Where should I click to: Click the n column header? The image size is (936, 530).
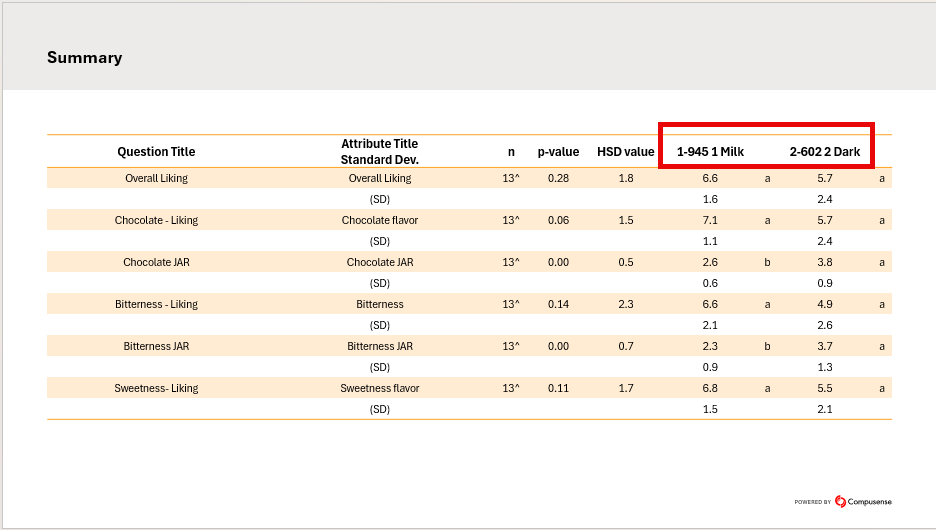511,152
